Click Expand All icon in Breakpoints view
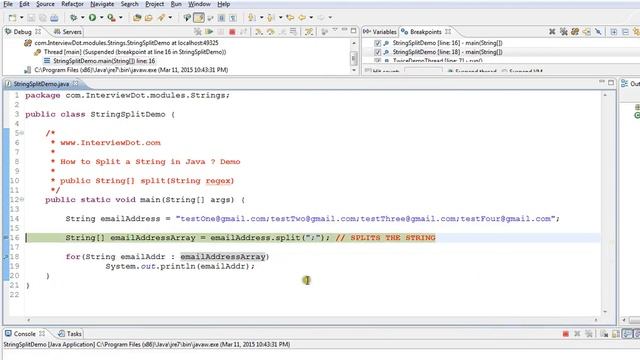Viewport: 640px width, 360px height. point(613,31)
